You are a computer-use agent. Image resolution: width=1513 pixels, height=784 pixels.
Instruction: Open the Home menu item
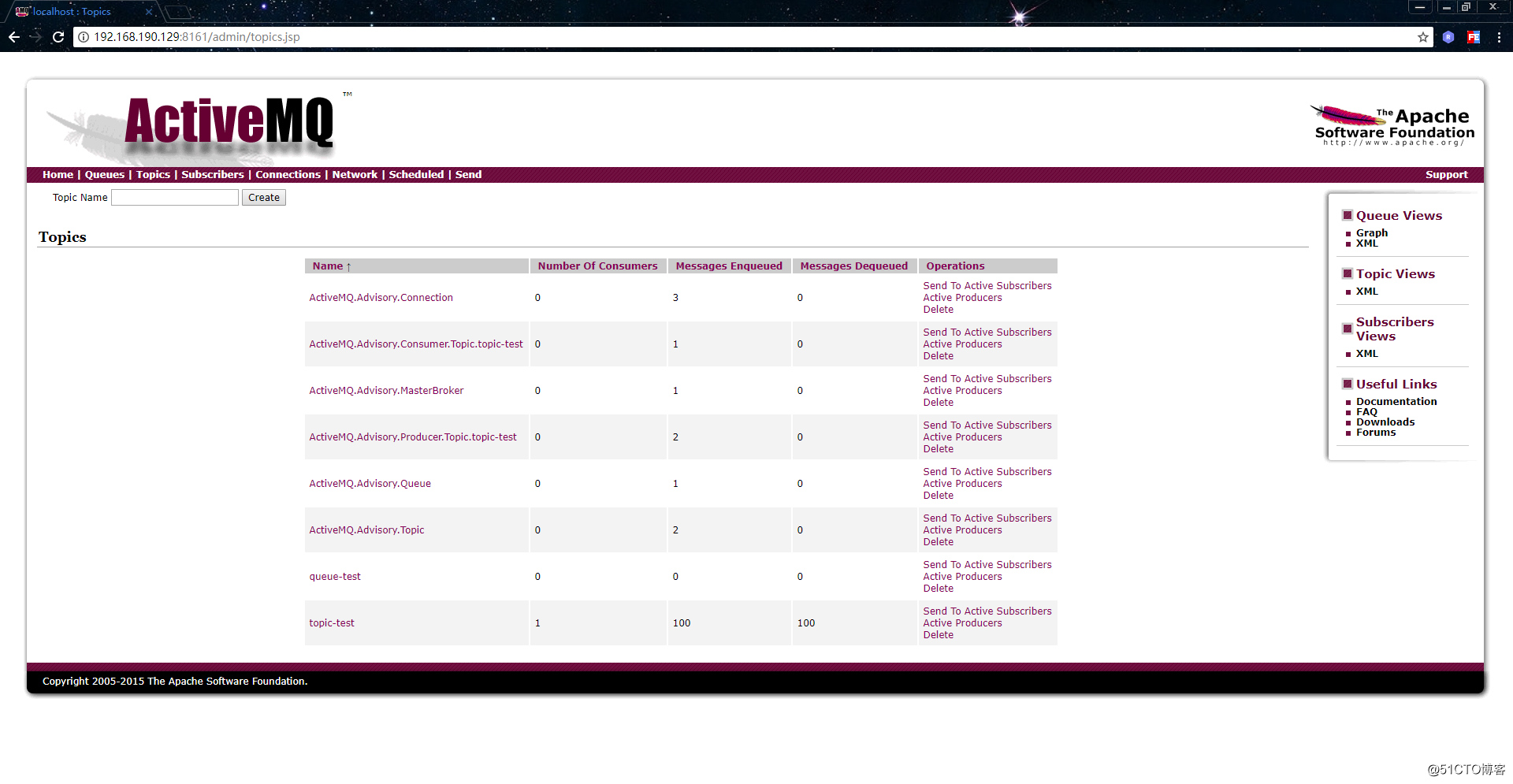point(58,175)
